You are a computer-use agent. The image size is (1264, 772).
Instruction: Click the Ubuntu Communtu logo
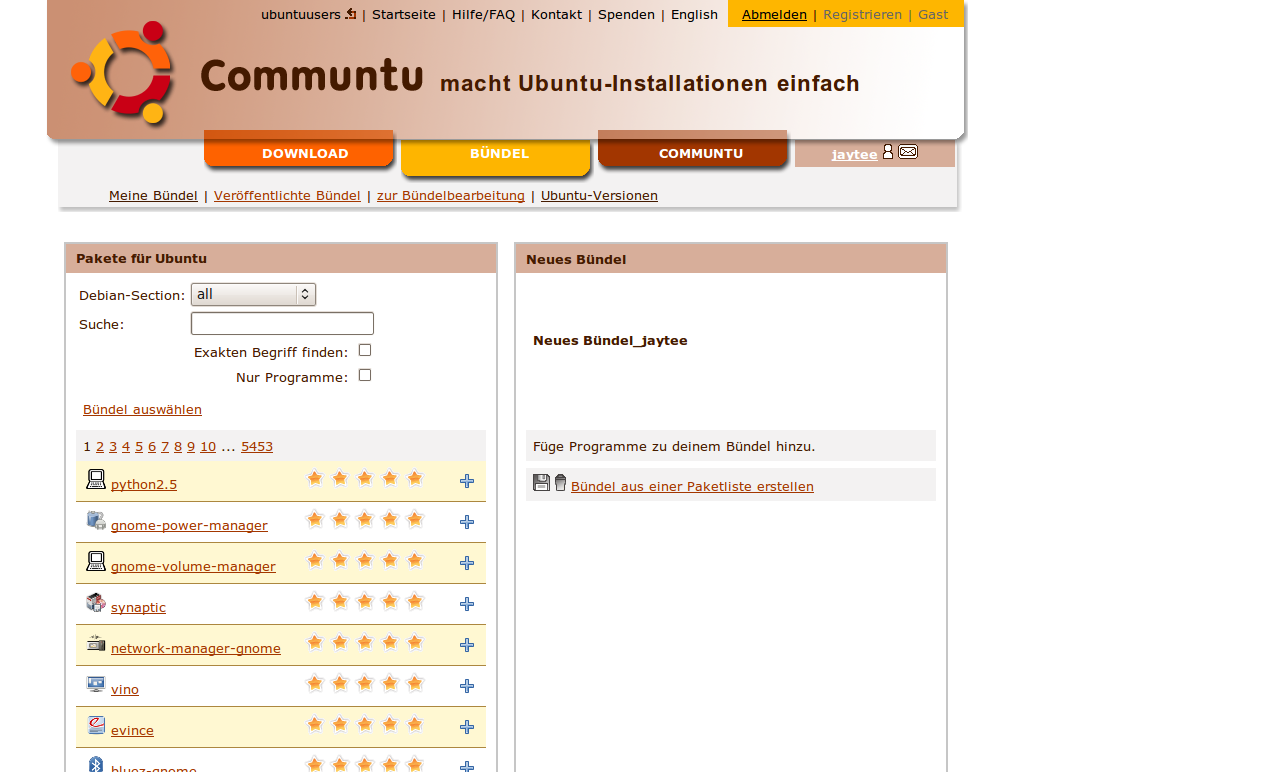coord(124,73)
